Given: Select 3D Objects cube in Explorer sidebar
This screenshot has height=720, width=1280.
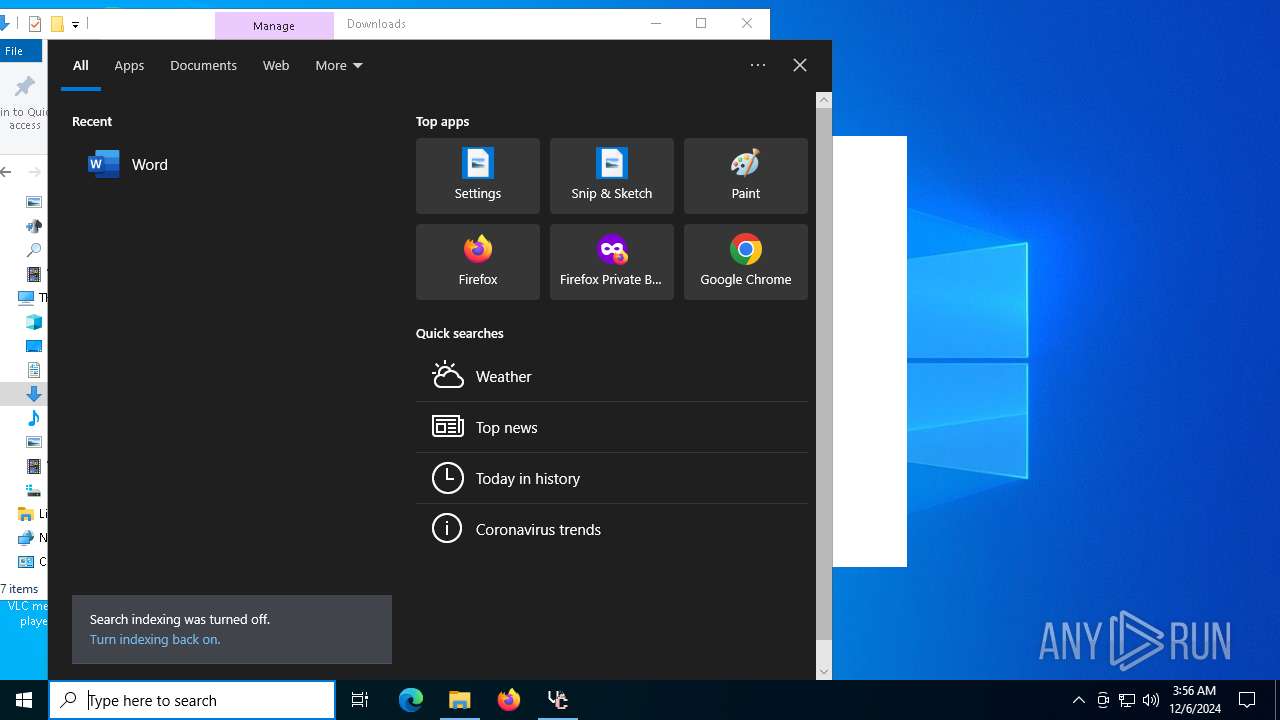Looking at the screenshot, I should (x=33, y=322).
